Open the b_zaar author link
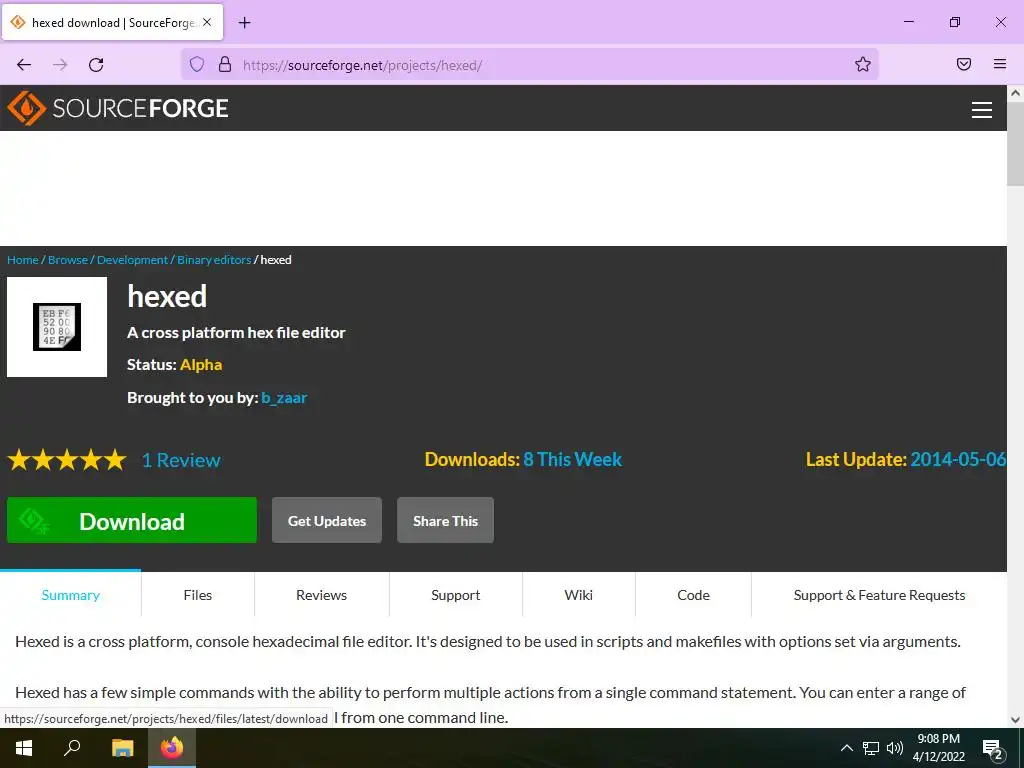 pos(284,398)
